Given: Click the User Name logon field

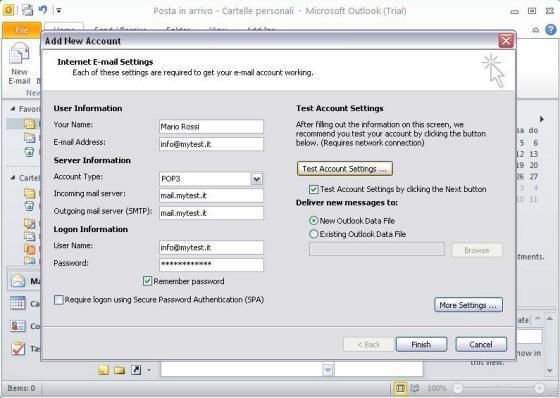Looking at the screenshot, I should 211,247.
